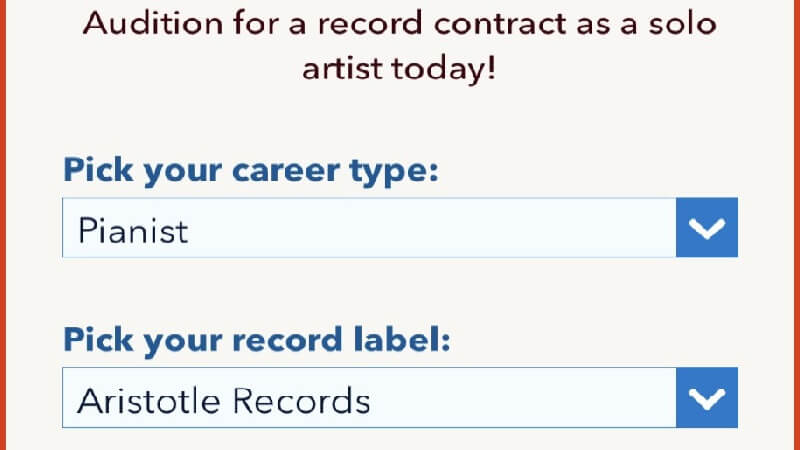Click the Aristotle Records text in the selector
Viewport: 800px width, 450px height.
point(224,401)
